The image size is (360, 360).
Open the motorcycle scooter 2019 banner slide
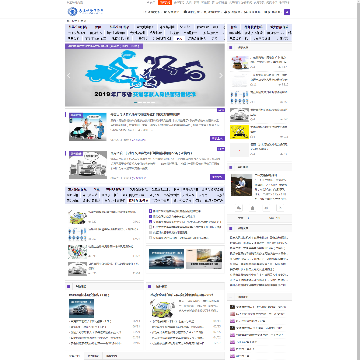(145, 75)
